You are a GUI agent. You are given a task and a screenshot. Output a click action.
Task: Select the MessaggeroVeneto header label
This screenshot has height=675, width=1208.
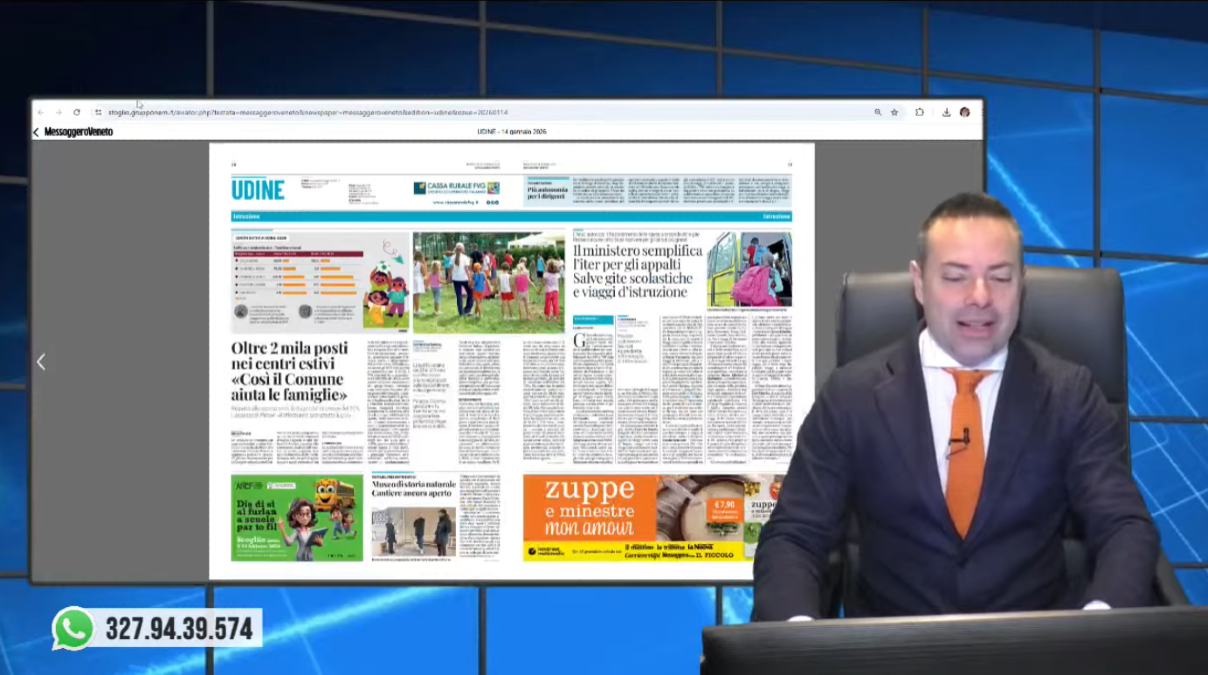[x=77, y=131]
